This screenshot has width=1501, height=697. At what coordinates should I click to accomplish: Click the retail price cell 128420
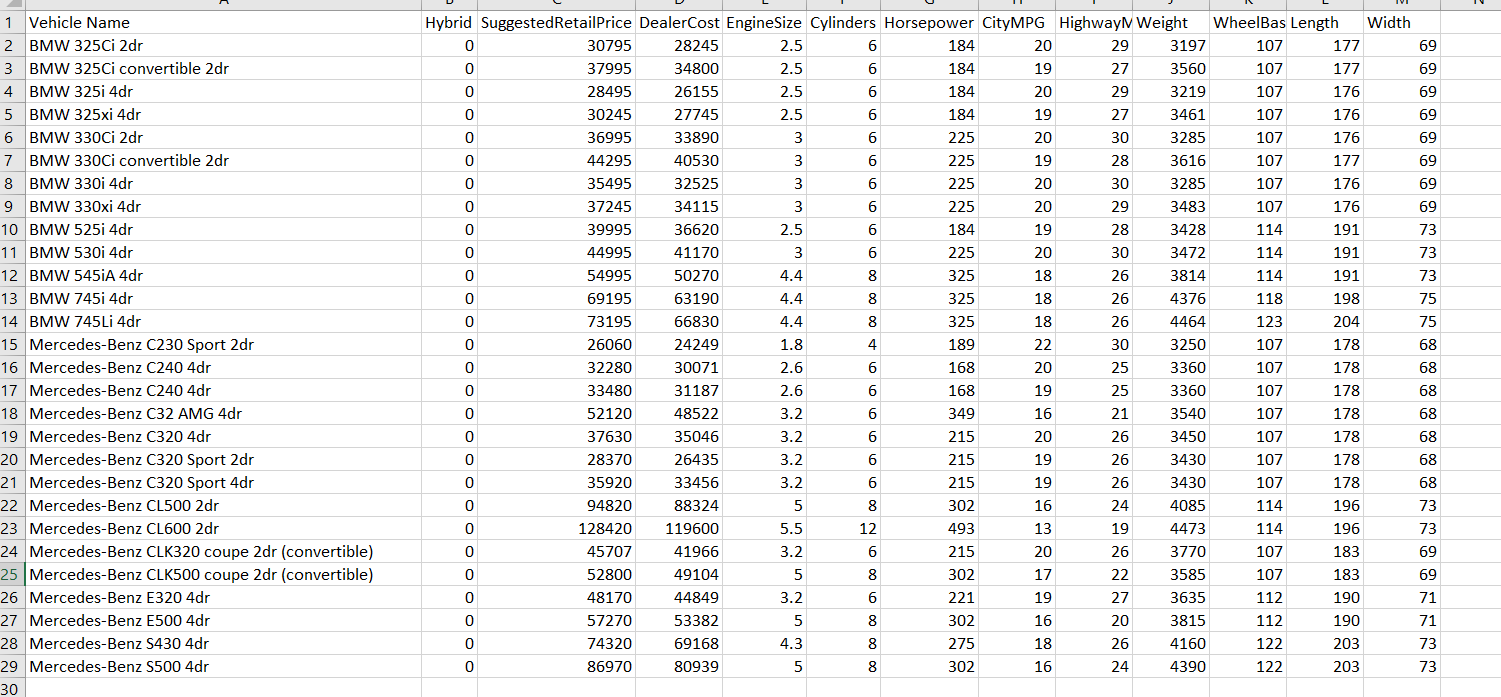pyautogui.click(x=556, y=528)
